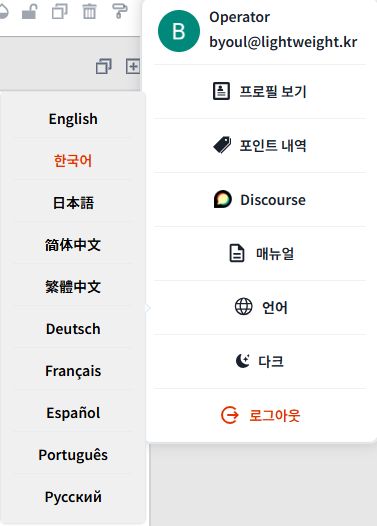Click the green B user avatar
Screen dimensions: 377x526
(x=179, y=31)
